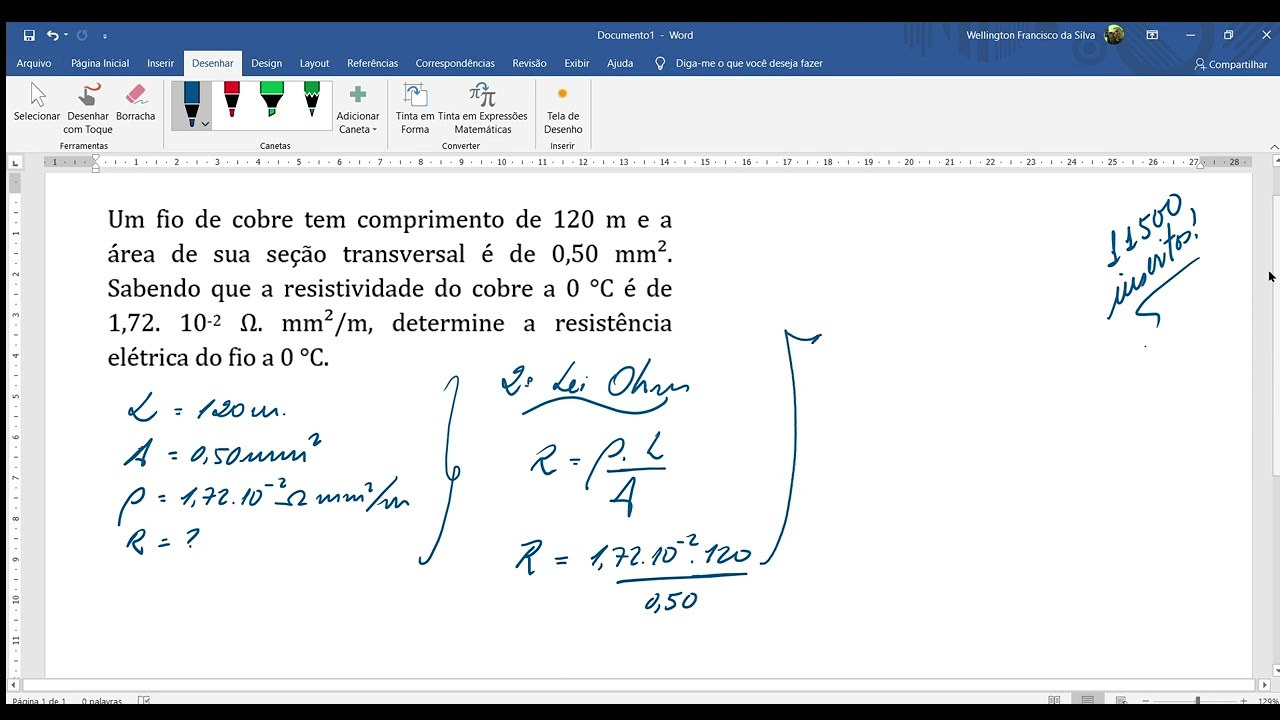Click the 129% zoom level
This screenshot has width=1280, height=720.
[x=1266, y=702]
